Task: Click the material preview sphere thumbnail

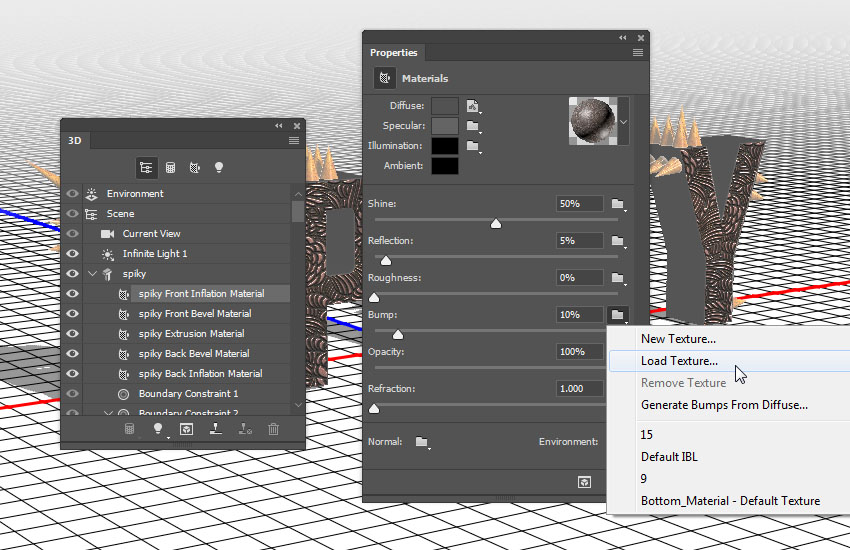Action: tap(593, 121)
